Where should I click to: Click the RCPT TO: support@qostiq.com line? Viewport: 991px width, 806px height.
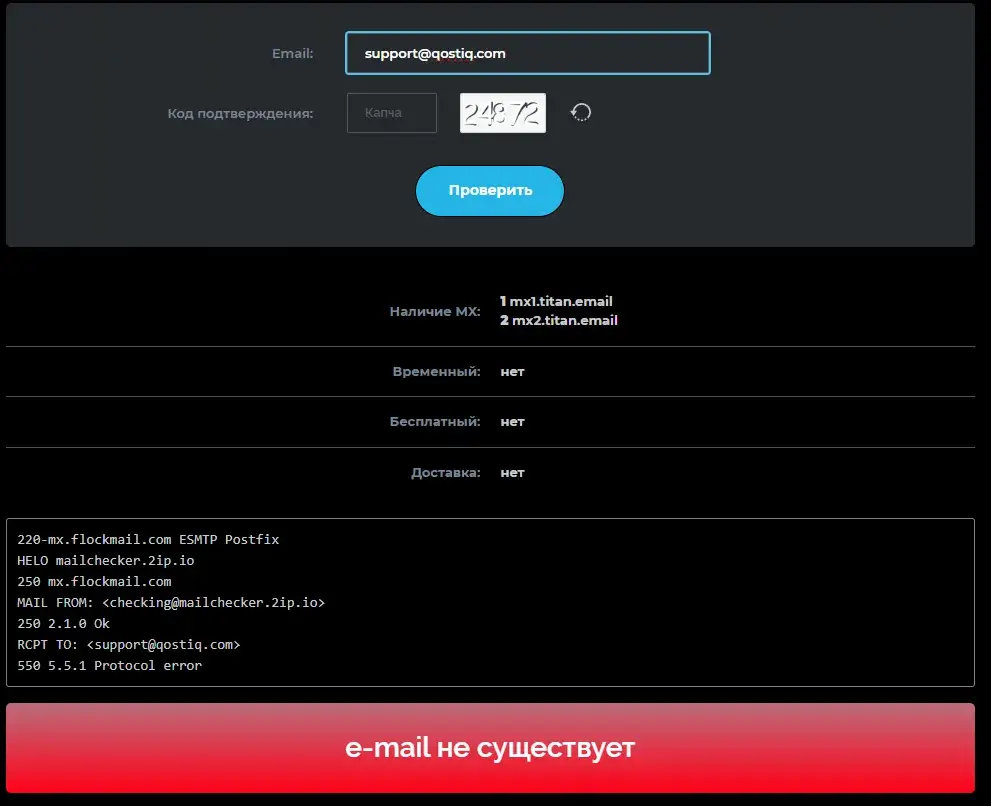pyautogui.click(x=128, y=645)
